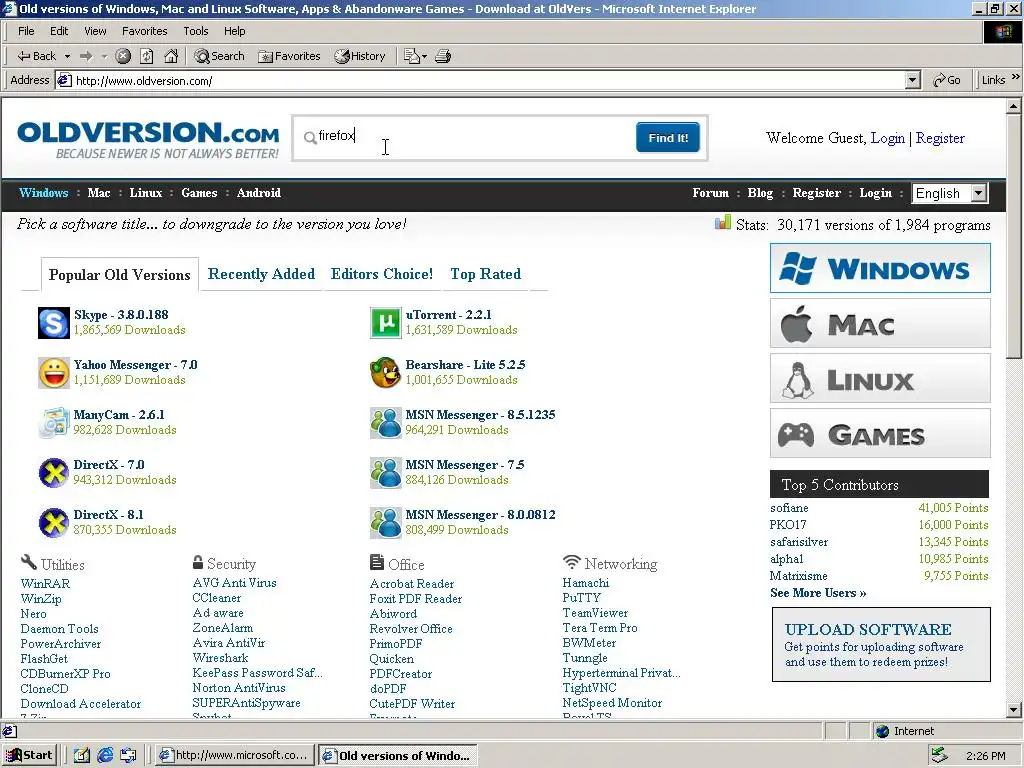This screenshot has height=768, width=1024.
Task: Select the Popular Old Versions tab
Action: [120, 275]
